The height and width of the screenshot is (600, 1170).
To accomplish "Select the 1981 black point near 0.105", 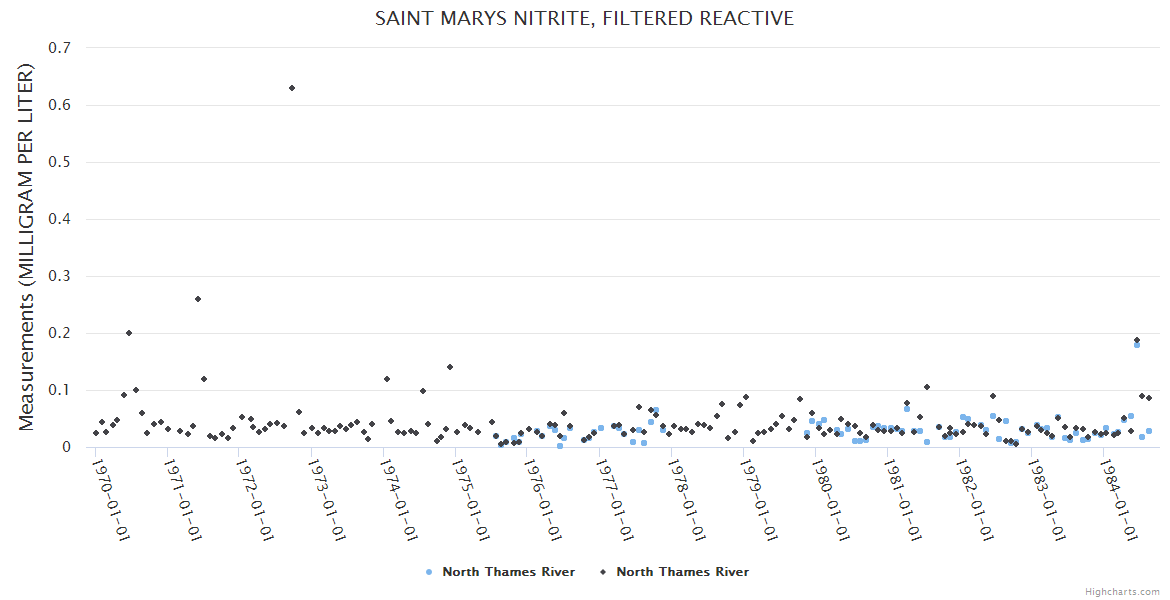I will point(927,387).
